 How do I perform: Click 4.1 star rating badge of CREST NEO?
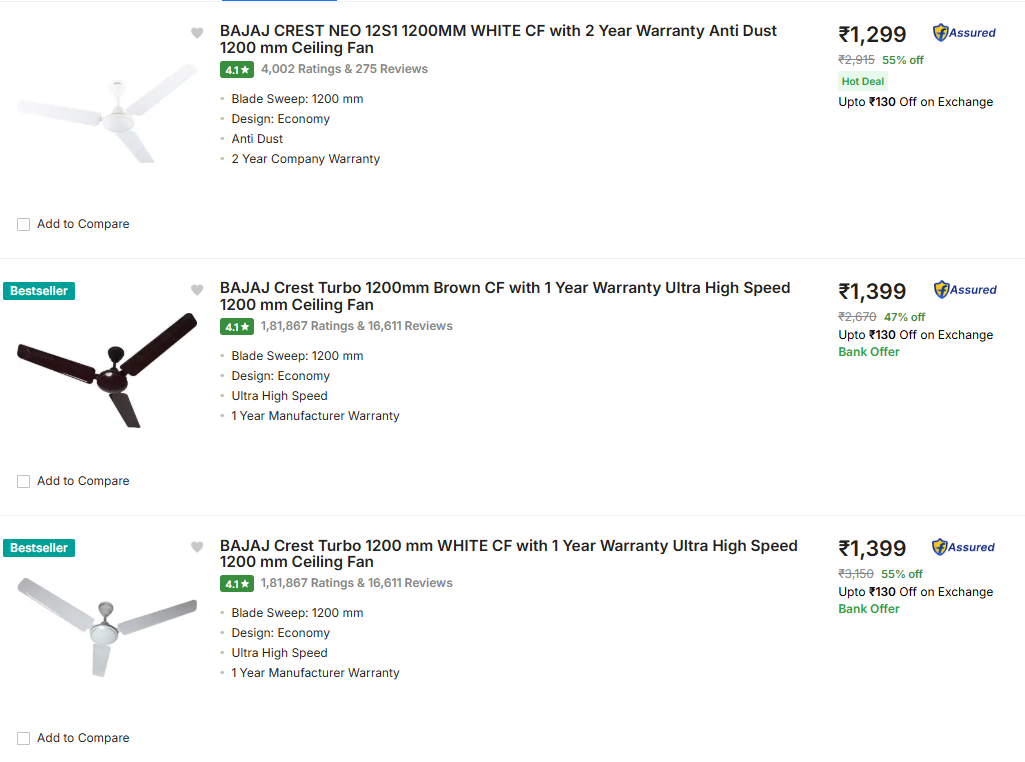click(237, 70)
